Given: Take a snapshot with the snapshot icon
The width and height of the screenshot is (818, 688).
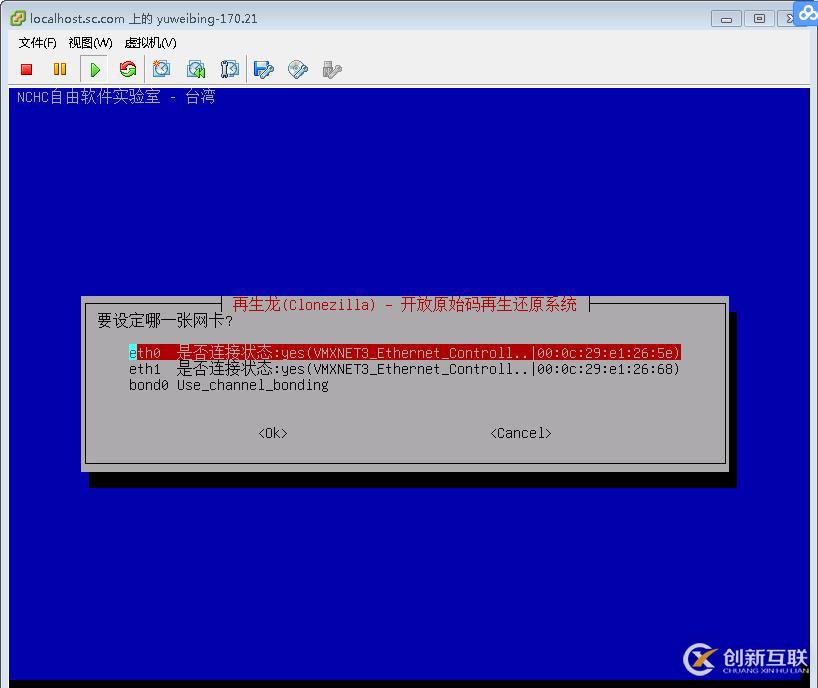Looking at the screenshot, I should pos(161,69).
